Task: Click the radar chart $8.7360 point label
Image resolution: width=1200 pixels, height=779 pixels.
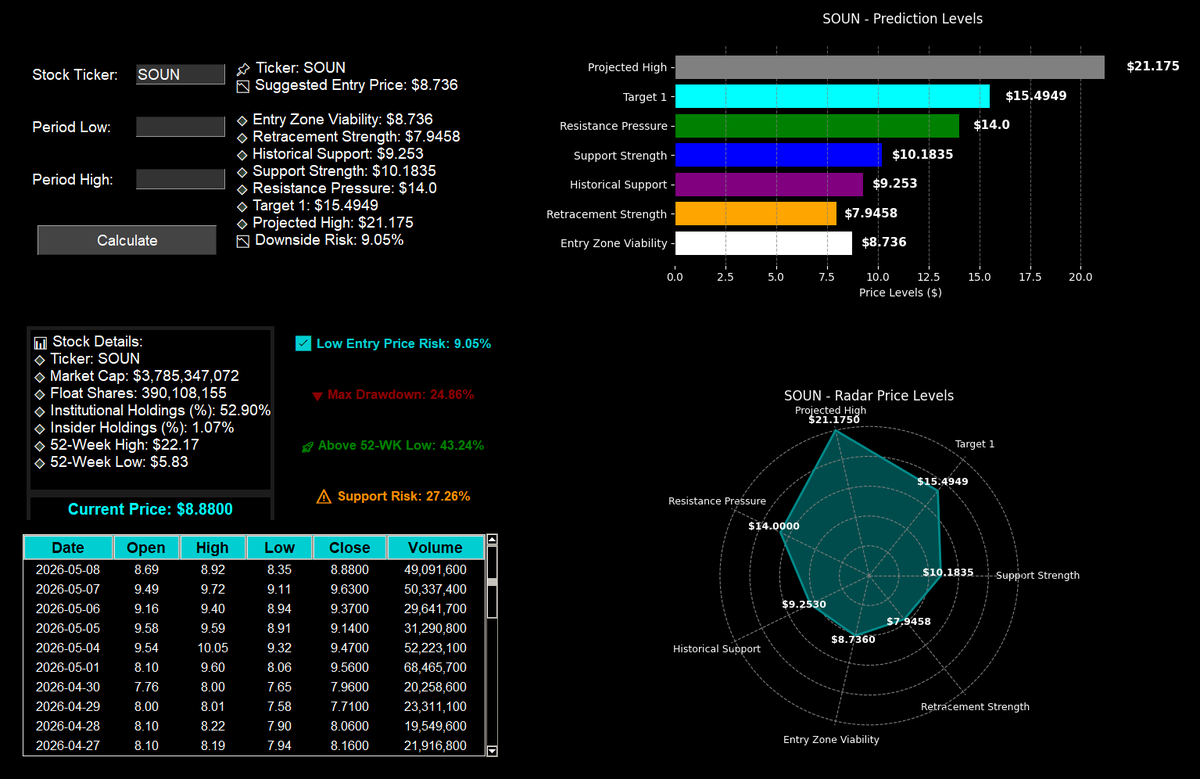Action: coord(854,639)
